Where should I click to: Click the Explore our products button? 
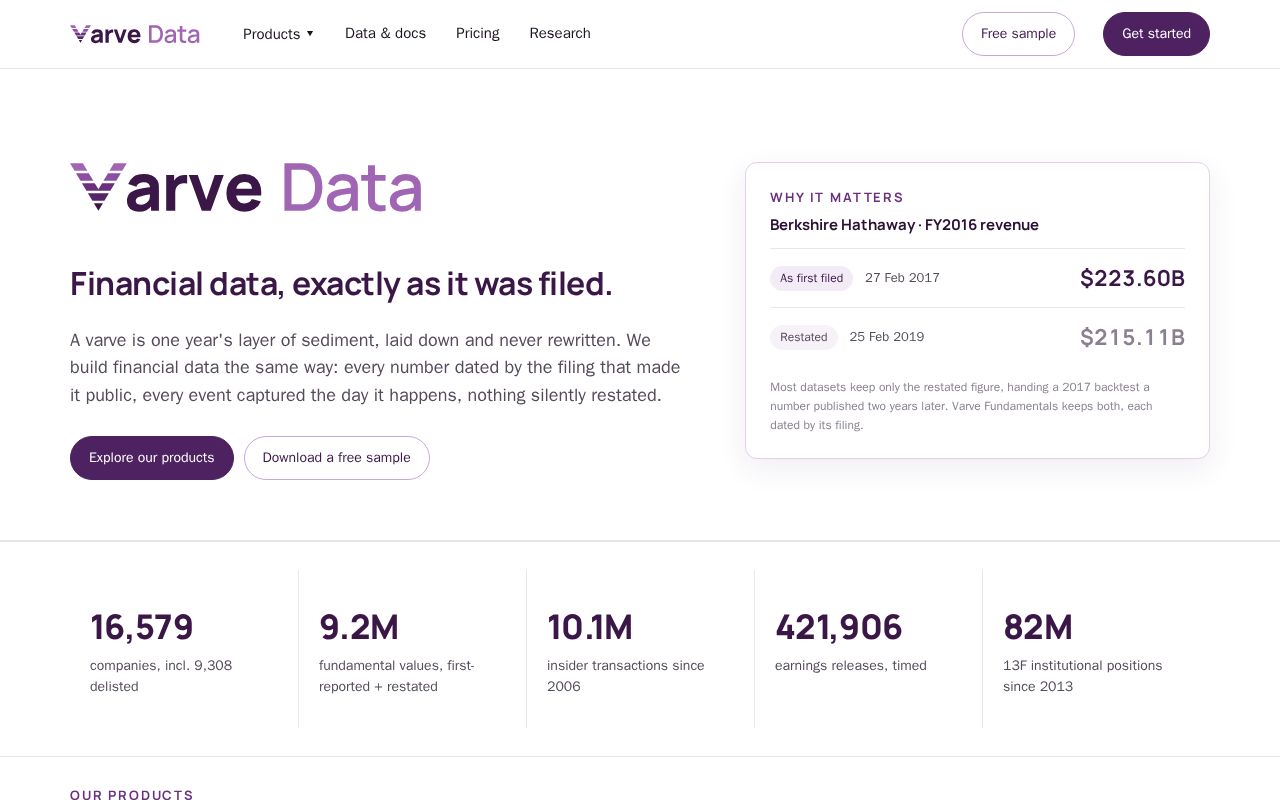tap(152, 458)
